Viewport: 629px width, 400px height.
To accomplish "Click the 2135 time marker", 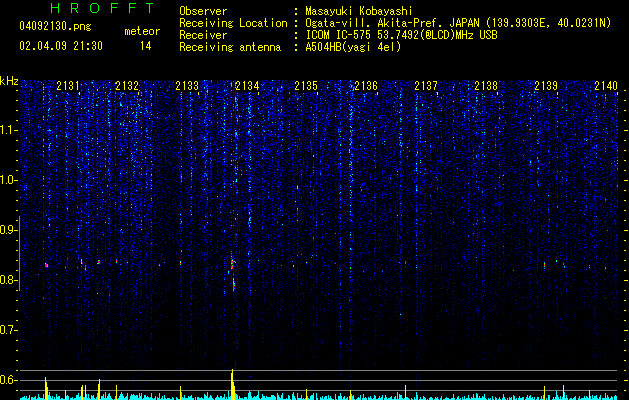I will click(306, 86).
